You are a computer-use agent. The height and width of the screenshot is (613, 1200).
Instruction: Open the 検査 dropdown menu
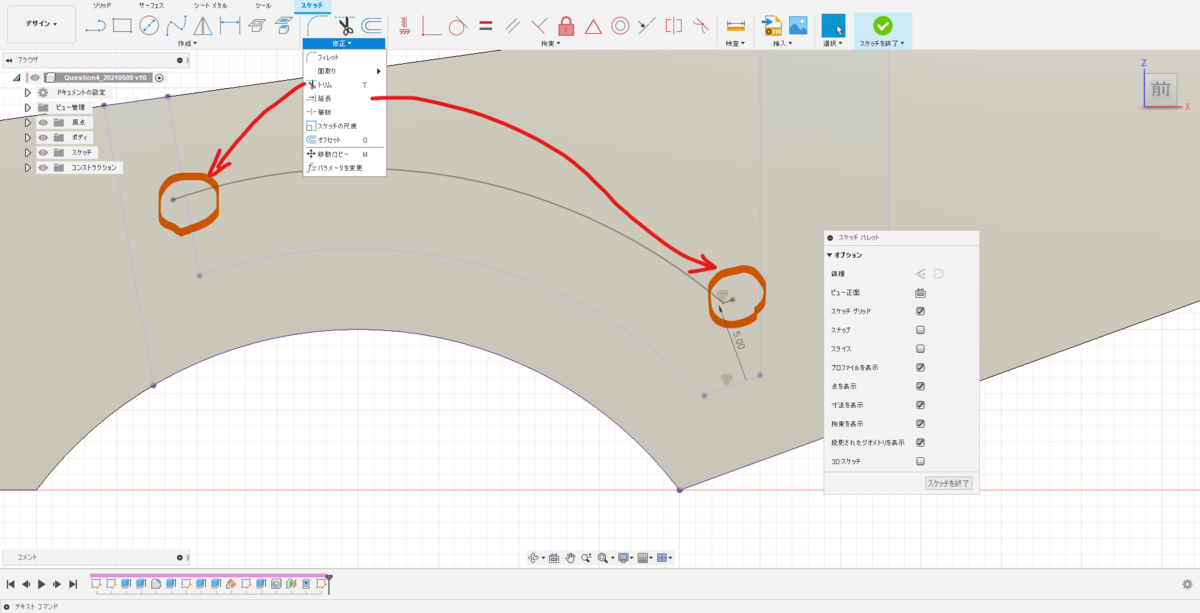(736, 44)
